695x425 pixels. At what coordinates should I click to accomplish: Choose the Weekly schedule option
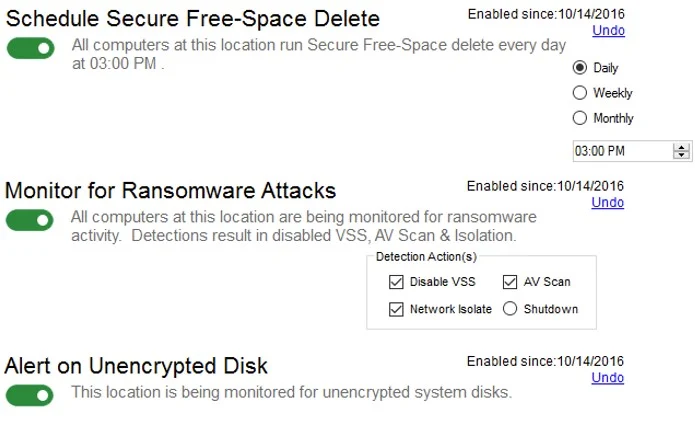click(580, 93)
